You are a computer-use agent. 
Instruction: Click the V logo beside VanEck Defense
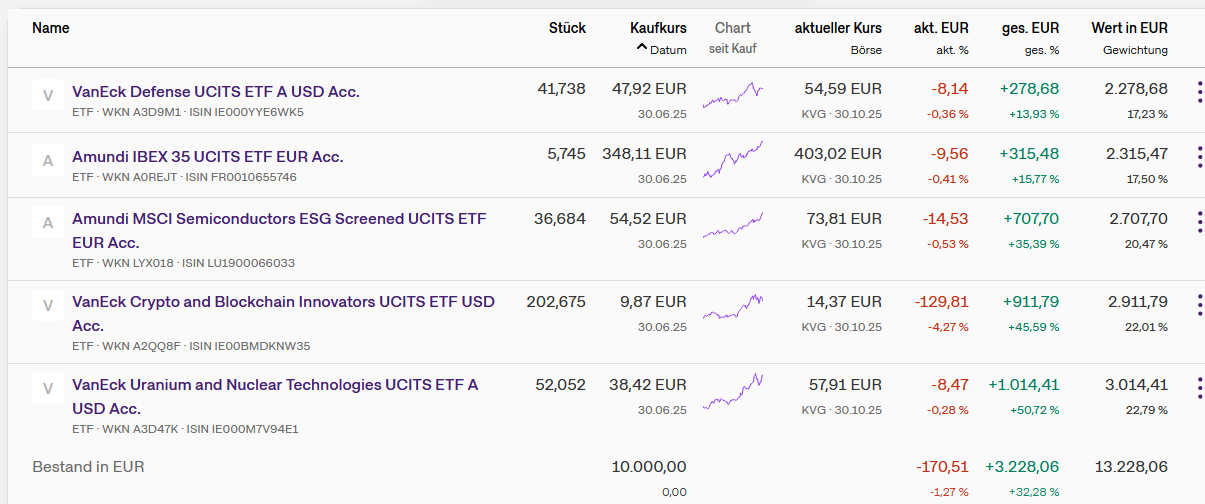pos(47,97)
